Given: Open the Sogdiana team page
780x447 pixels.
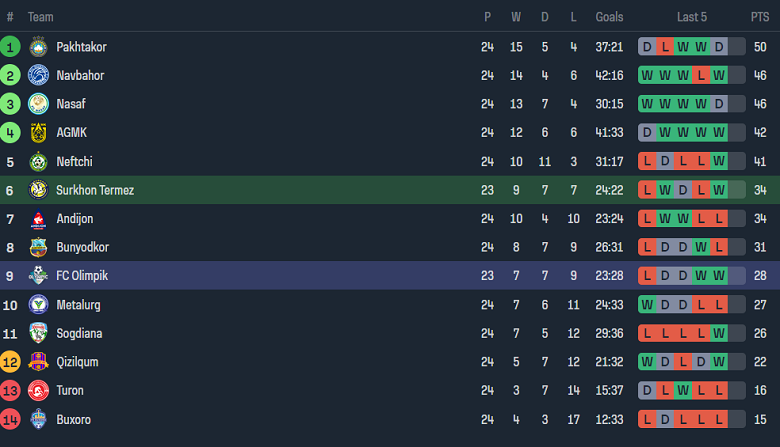Looking at the screenshot, I should click(79, 333).
